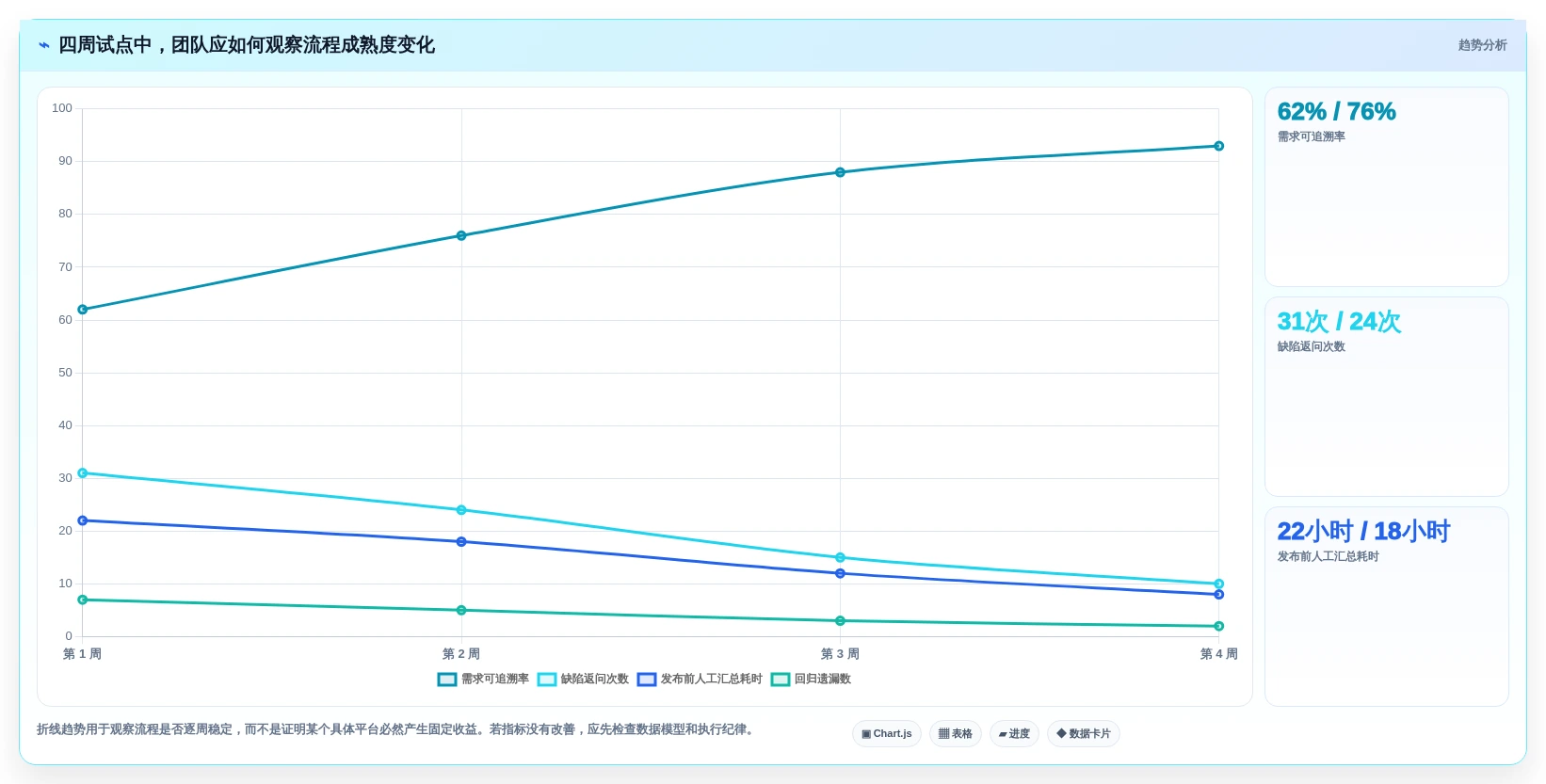Click the 第 4 周 axis label
Image resolution: width=1546 pixels, height=784 pixels.
tap(1219, 654)
